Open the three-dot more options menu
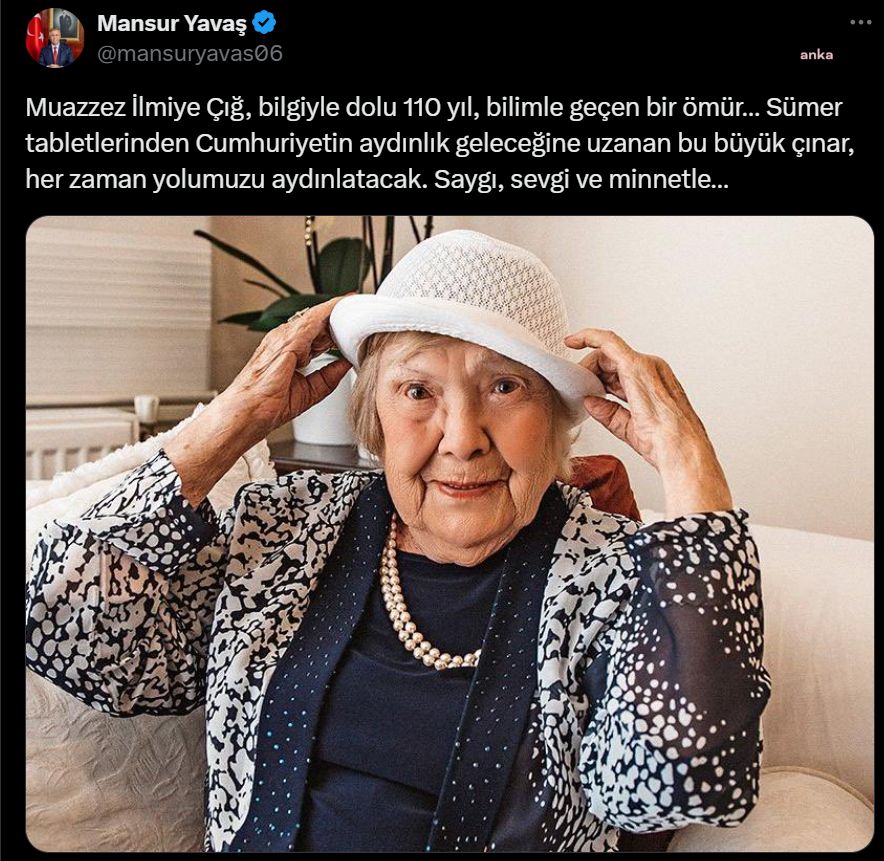Screen dimensions: 884x861 tap(861, 22)
